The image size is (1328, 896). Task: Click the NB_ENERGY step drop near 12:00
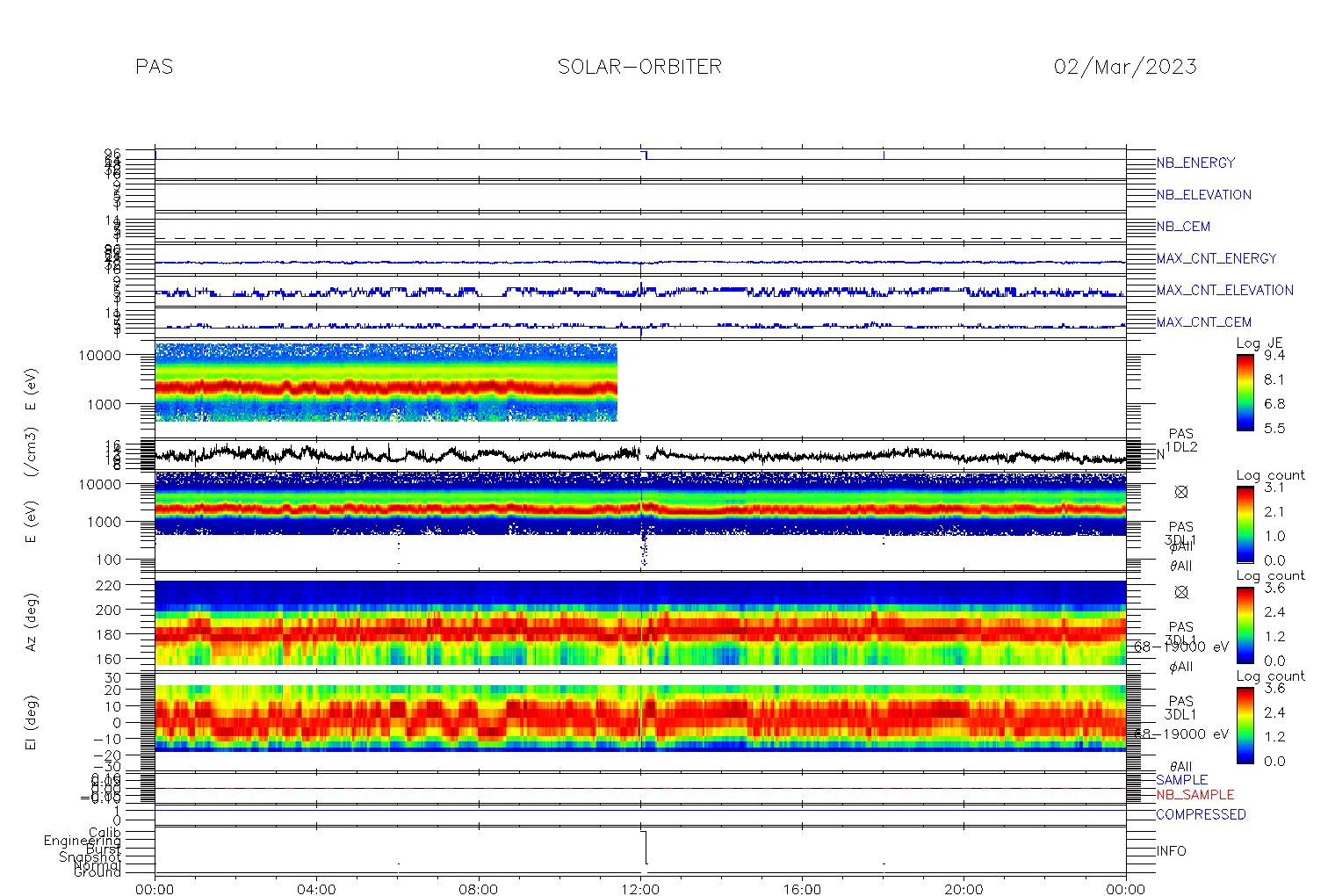click(646, 155)
